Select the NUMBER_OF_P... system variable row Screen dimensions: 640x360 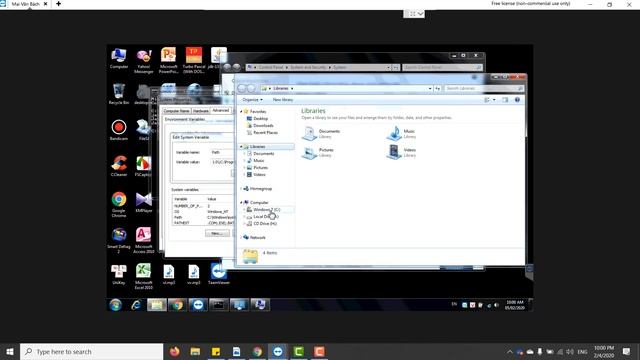[203, 206]
